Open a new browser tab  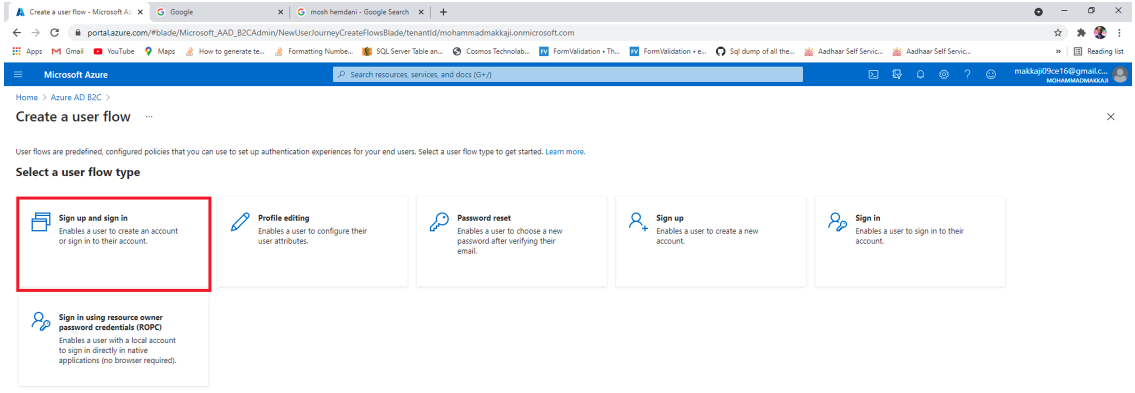click(x=443, y=12)
